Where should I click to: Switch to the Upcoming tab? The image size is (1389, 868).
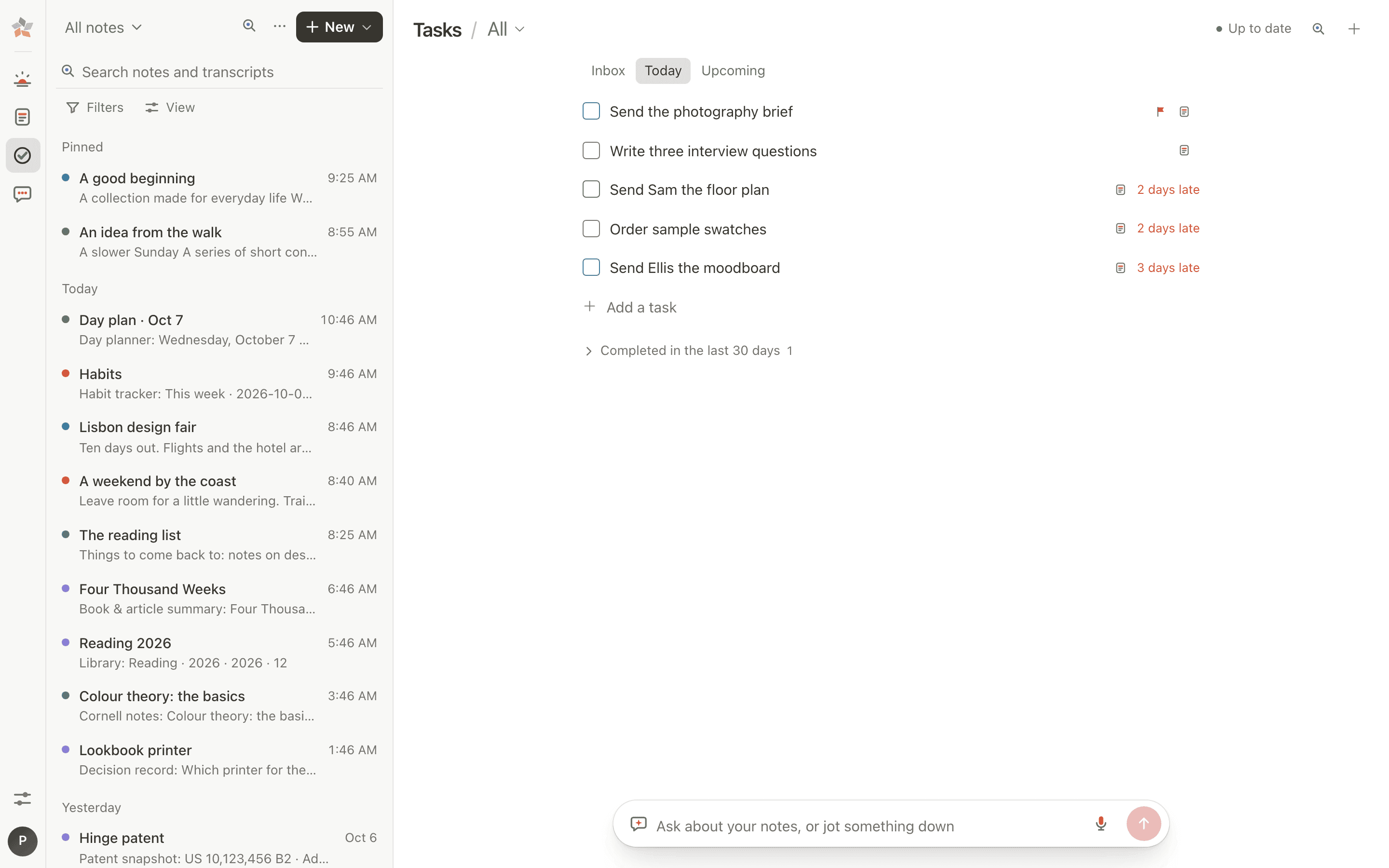coord(733,70)
